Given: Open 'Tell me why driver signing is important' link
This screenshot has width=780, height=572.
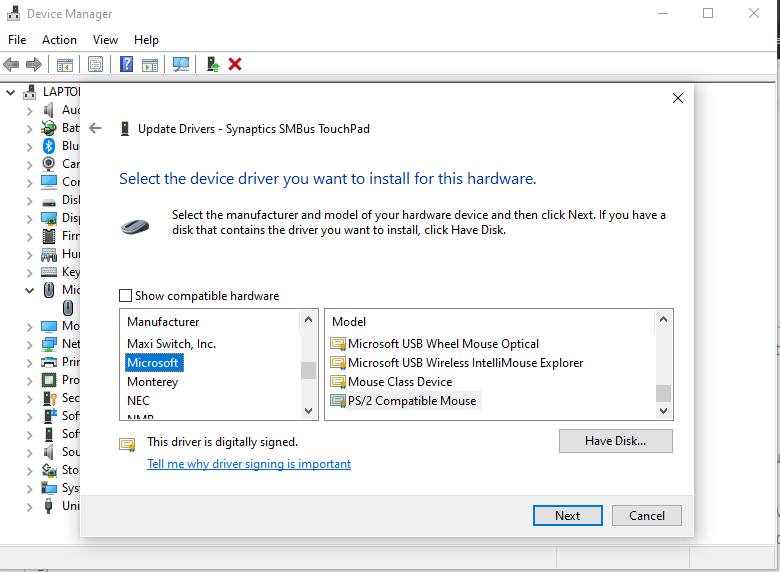Looking at the screenshot, I should 249,464.
